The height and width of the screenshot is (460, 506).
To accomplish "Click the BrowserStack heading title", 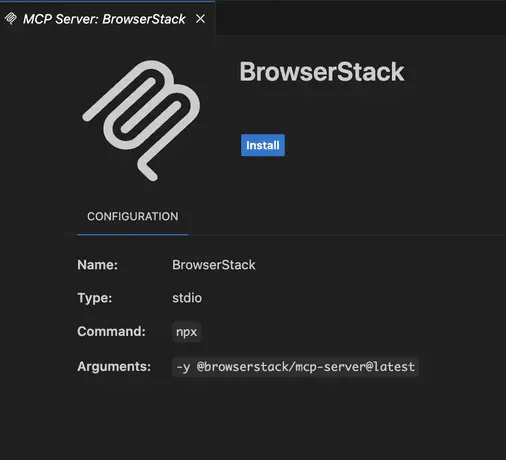I will point(322,72).
